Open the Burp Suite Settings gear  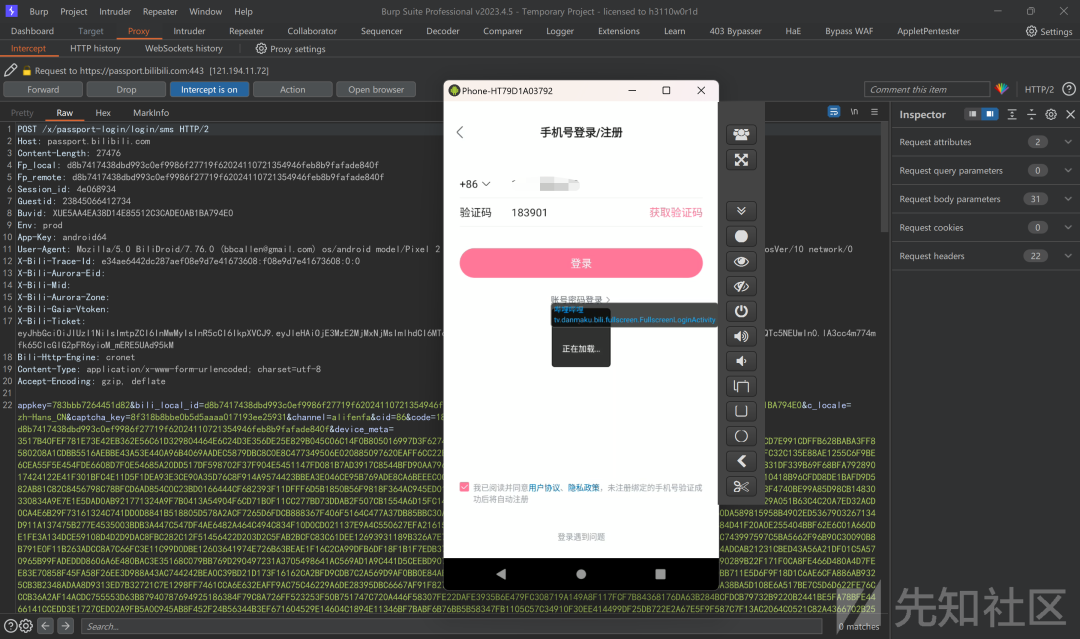1048,31
